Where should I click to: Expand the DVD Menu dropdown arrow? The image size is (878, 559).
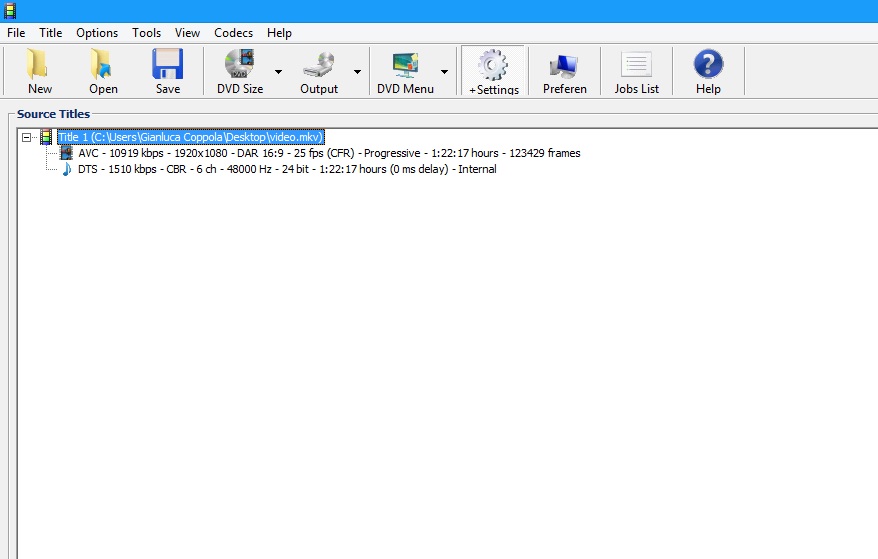point(445,72)
